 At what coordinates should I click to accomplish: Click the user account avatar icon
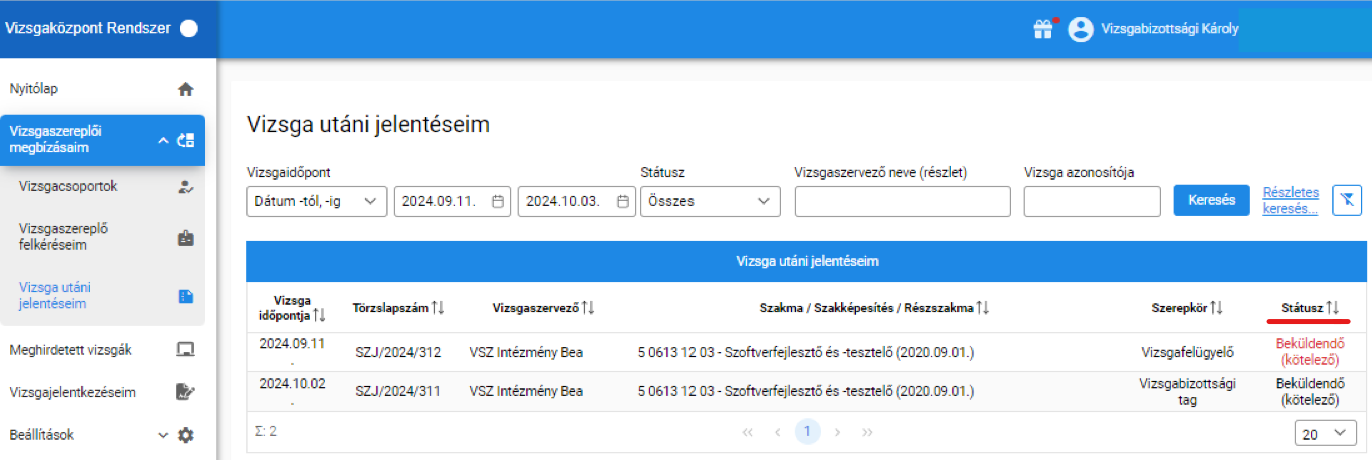pos(1080,29)
